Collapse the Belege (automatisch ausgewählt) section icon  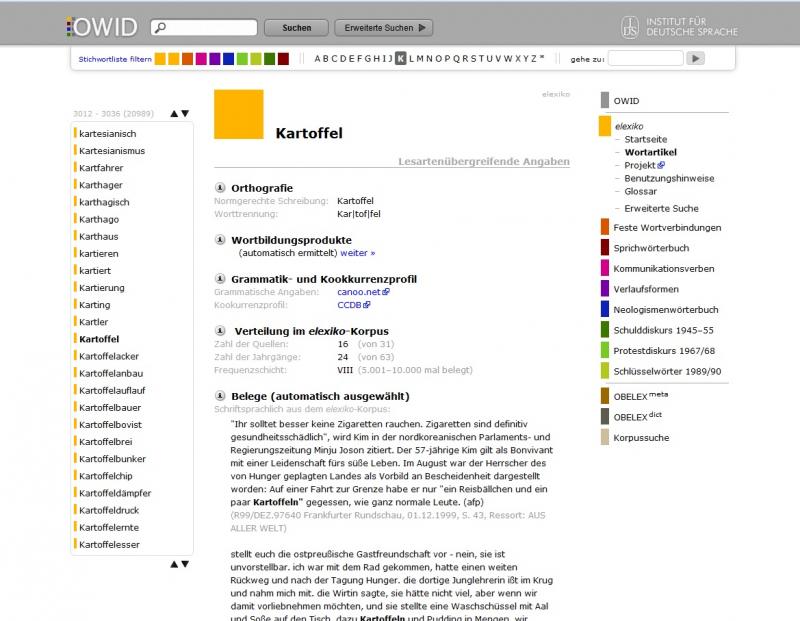pyautogui.click(x=220, y=395)
